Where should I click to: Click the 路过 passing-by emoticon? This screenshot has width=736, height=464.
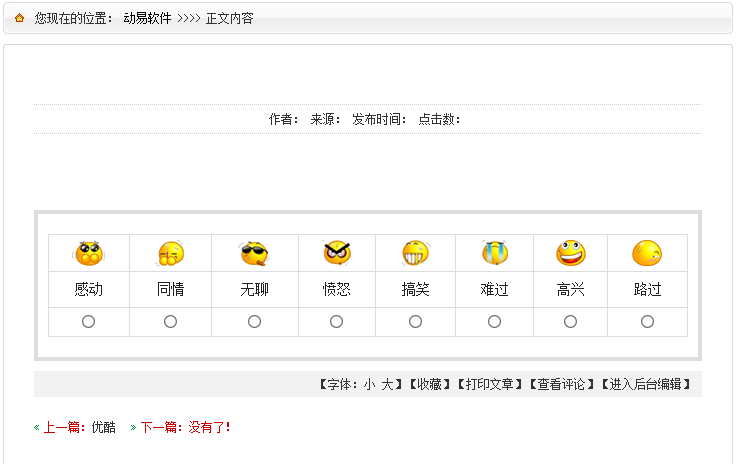click(x=647, y=253)
